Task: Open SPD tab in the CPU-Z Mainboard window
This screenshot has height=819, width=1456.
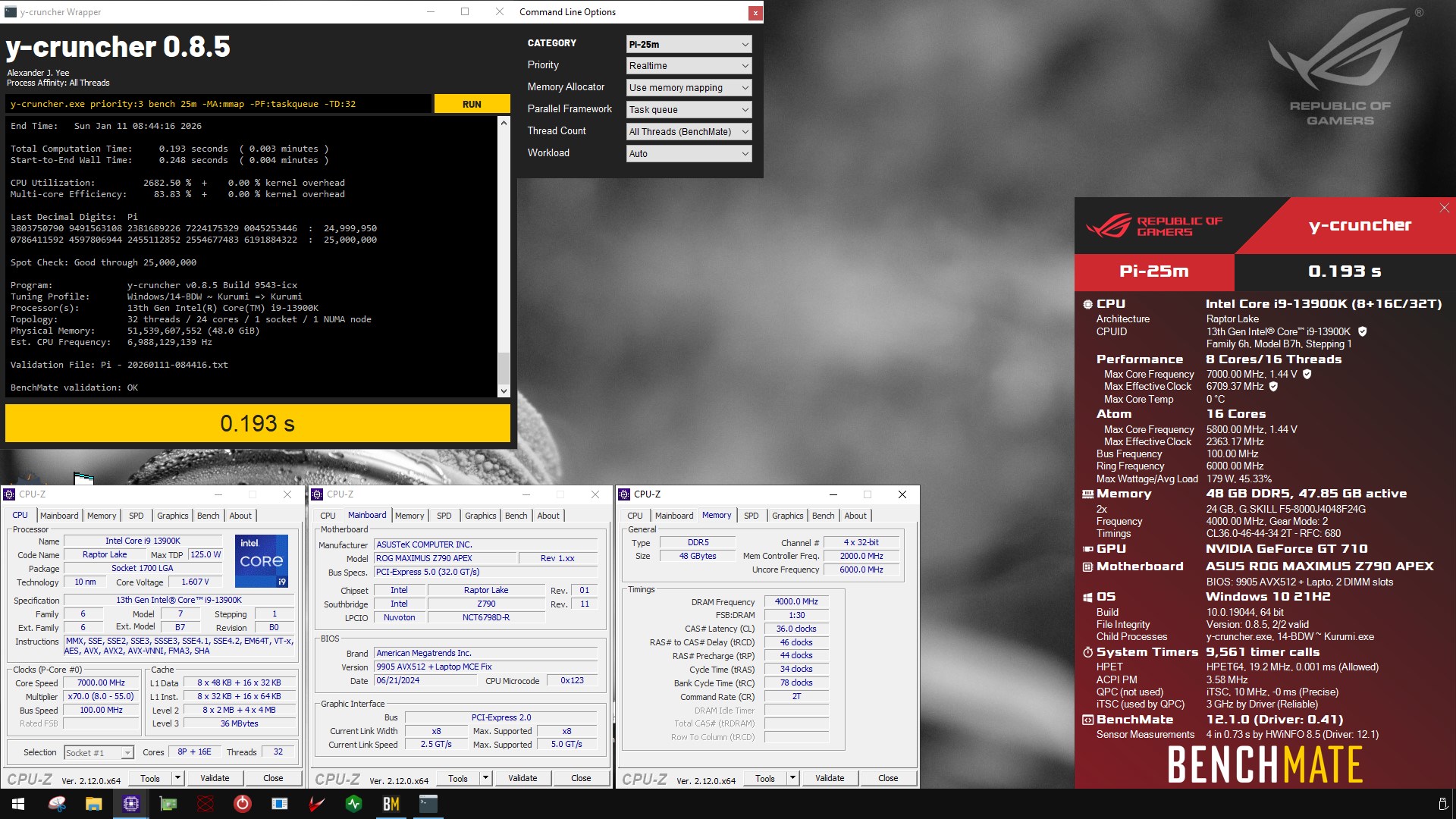Action: point(444,516)
